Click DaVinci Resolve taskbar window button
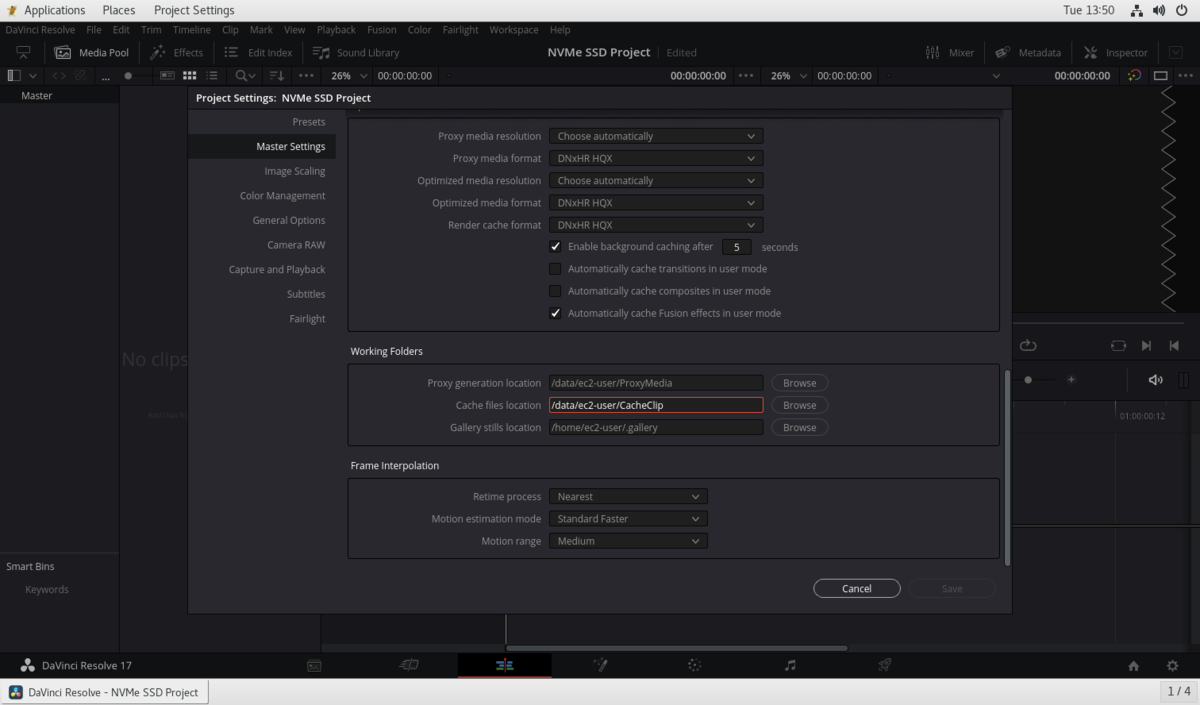This screenshot has width=1200, height=705. click(x=104, y=692)
